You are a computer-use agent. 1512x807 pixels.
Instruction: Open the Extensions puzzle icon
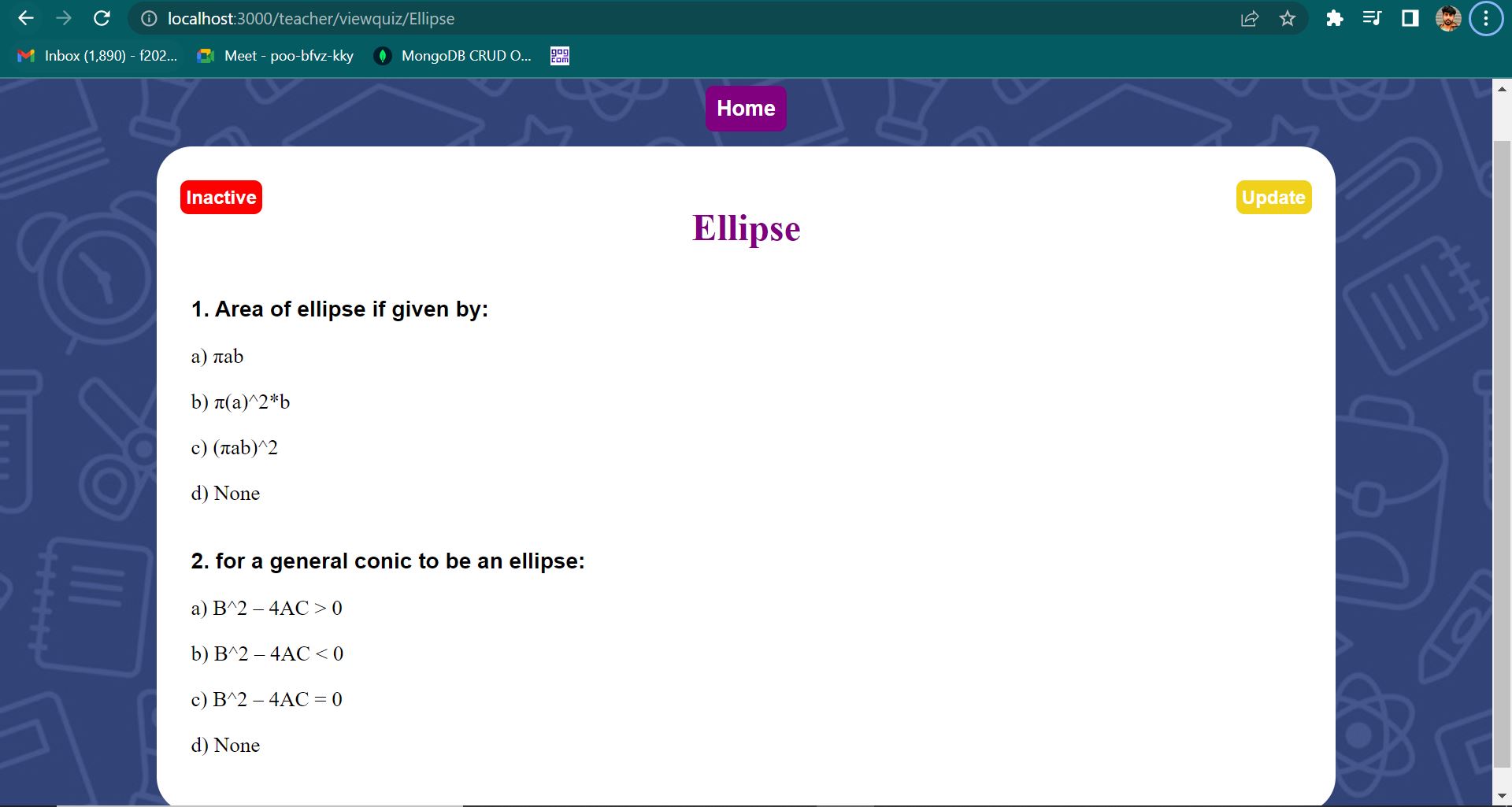1334,18
